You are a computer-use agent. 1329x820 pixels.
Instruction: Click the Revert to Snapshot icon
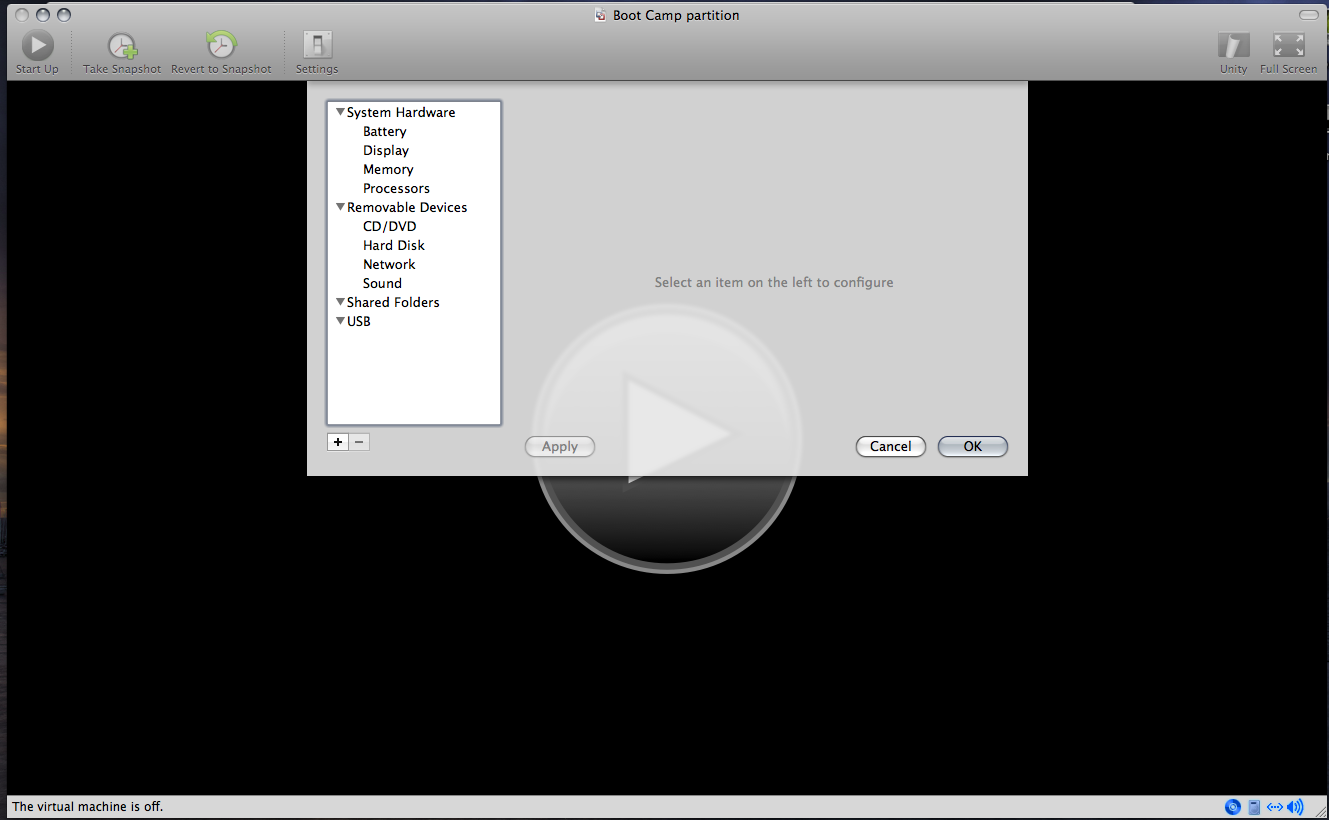point(220,46)
